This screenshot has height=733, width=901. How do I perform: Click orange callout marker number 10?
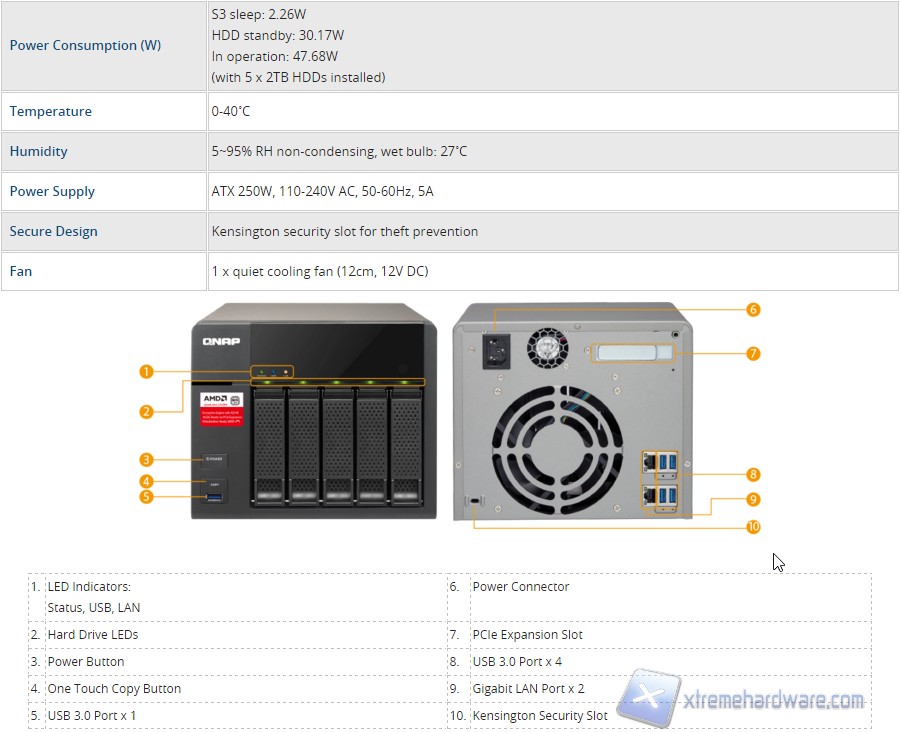pos(753,527)
